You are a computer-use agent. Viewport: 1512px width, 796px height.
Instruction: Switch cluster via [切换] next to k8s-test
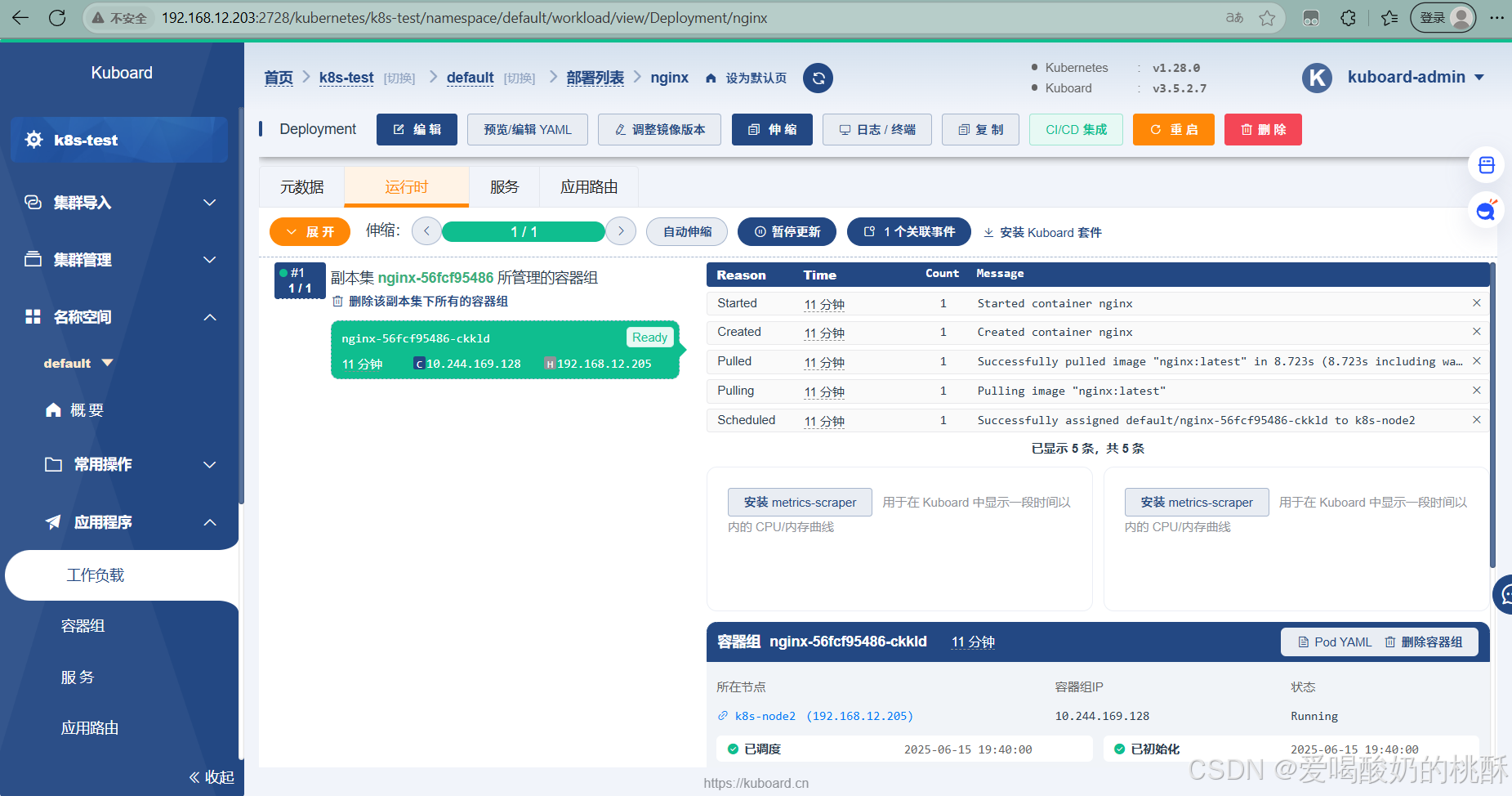[399, 78]
